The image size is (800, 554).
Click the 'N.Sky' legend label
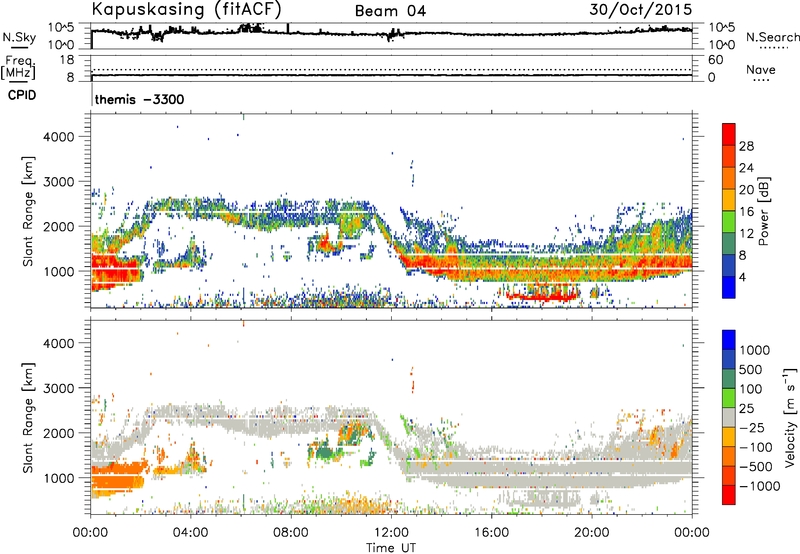tap(19, 37)
